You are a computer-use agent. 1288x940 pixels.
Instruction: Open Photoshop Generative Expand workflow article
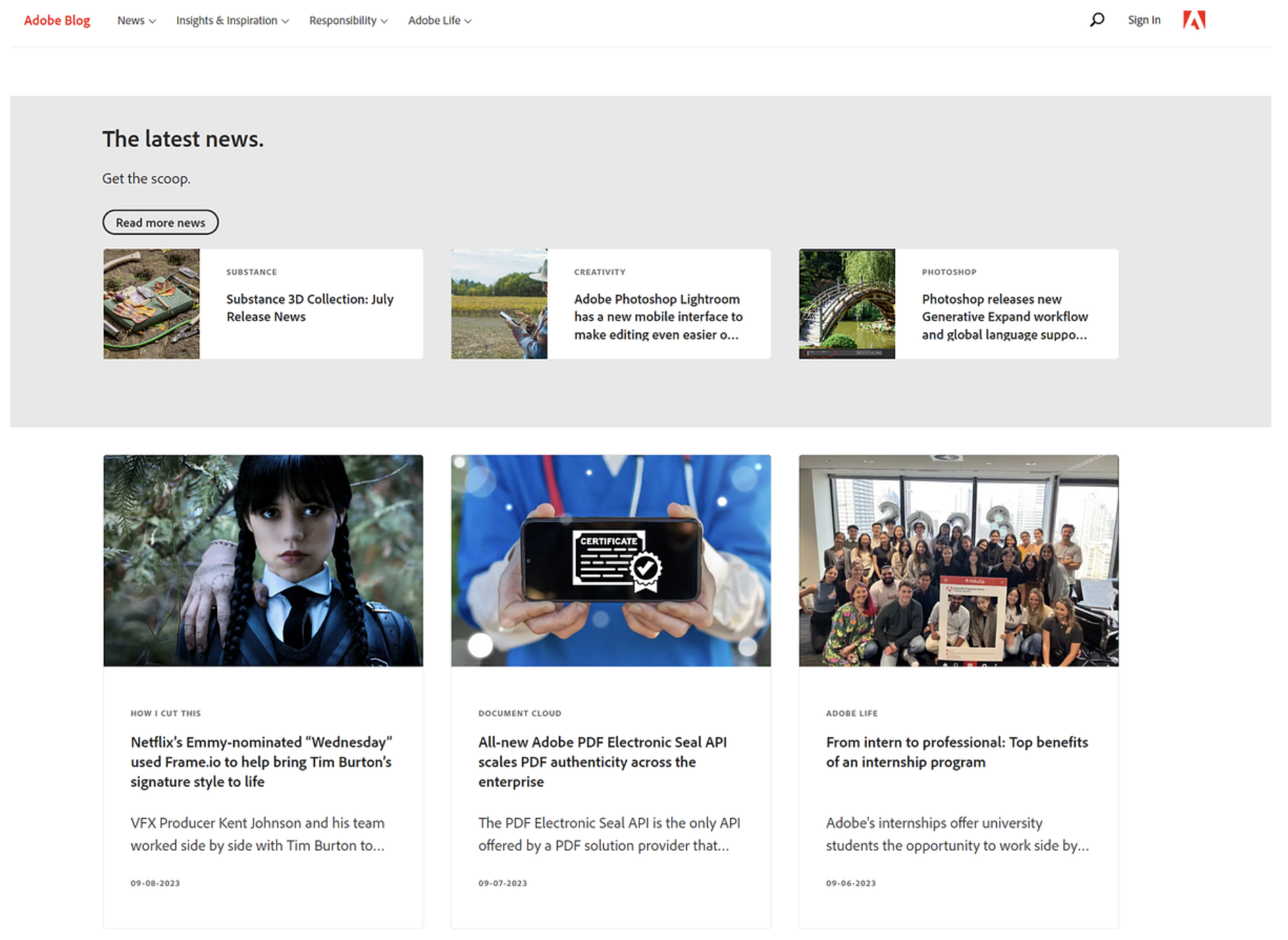(1005, 316)
